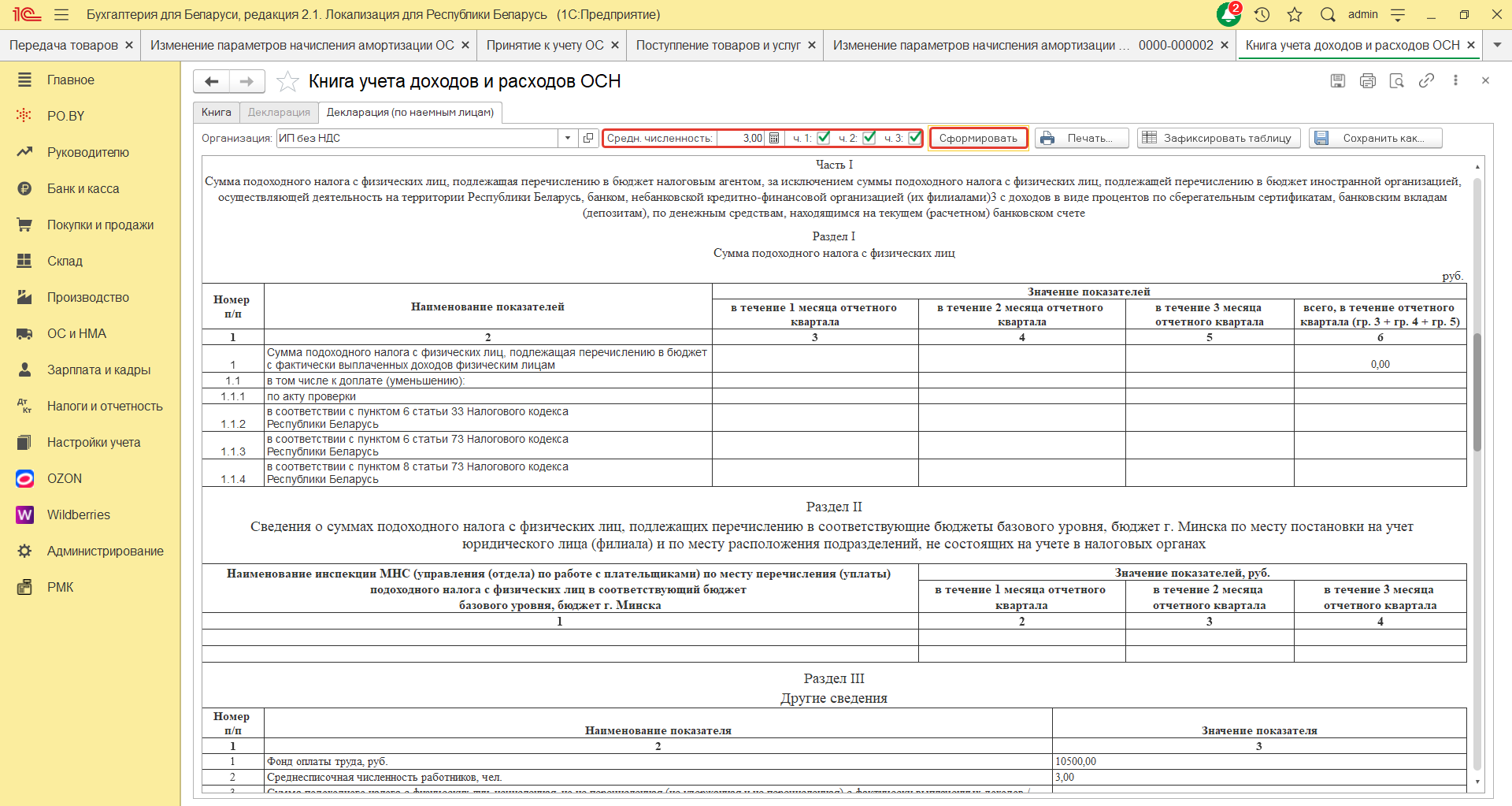Click the report vertical scrollbar

[1477, 394]
